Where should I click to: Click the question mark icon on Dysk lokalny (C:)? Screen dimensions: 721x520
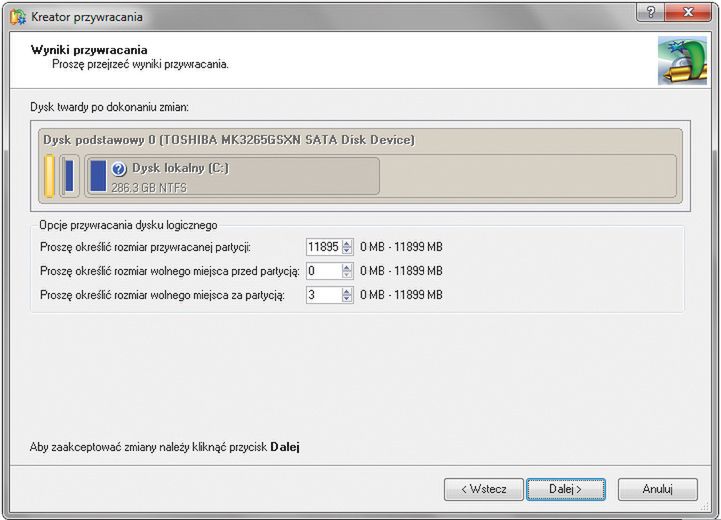point(119,169)
